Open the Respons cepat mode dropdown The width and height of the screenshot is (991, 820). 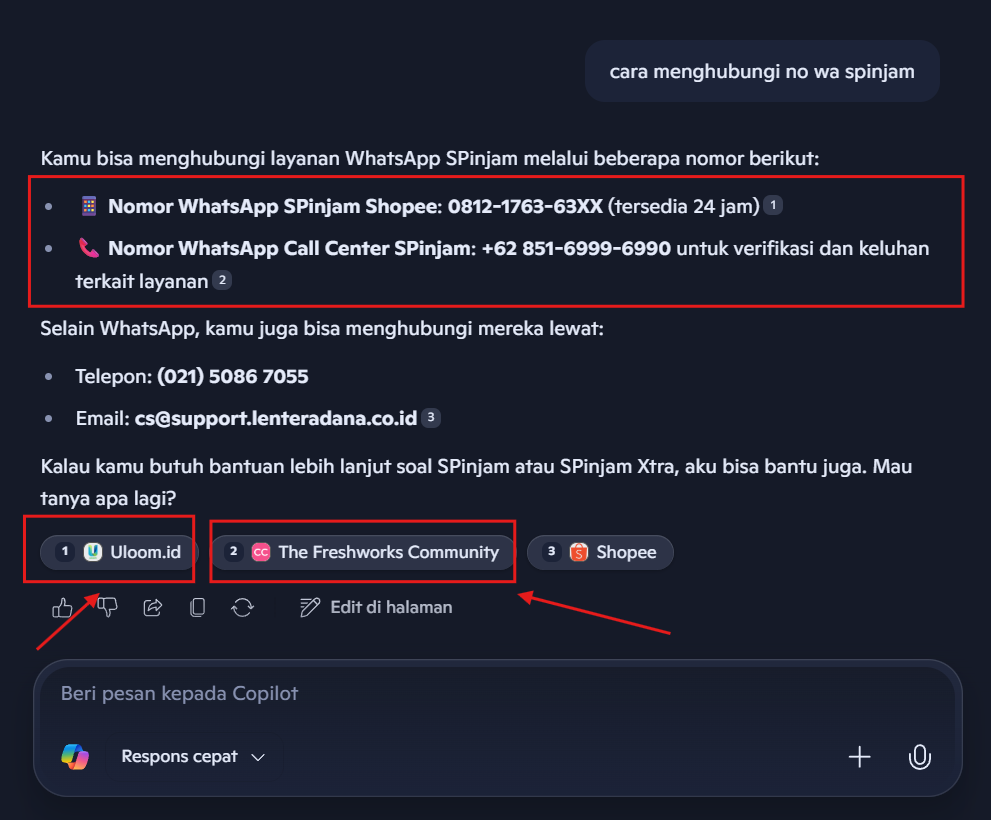tap(193, 757)
